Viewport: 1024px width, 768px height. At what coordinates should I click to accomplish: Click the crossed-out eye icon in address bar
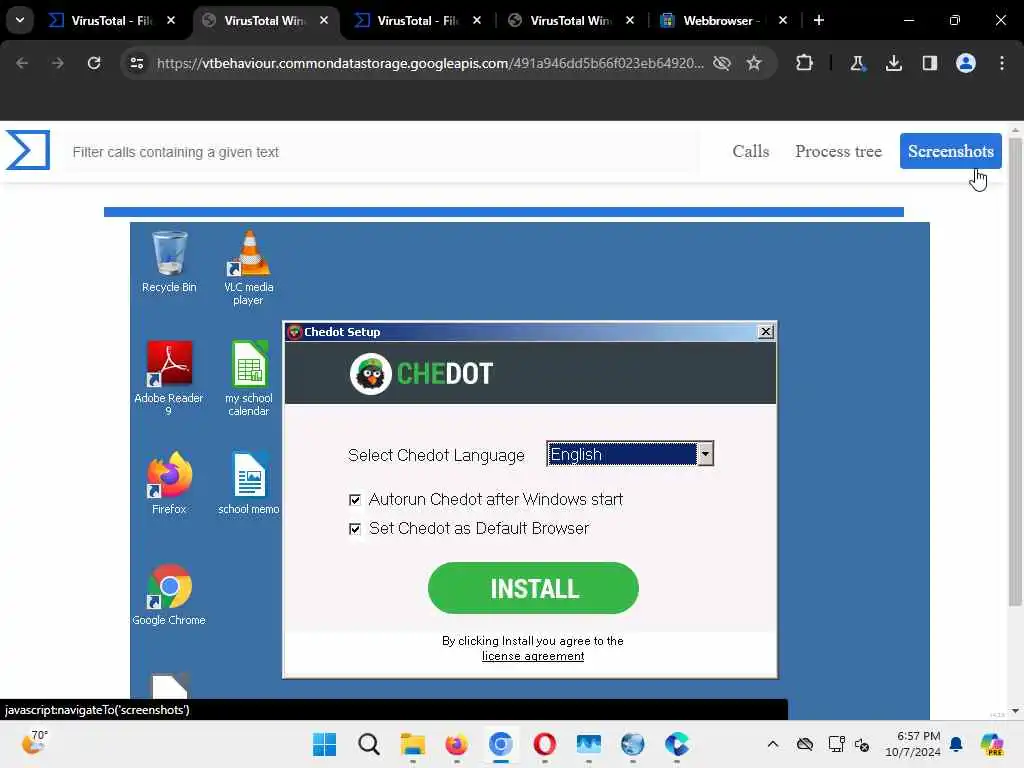click(722, 63)
